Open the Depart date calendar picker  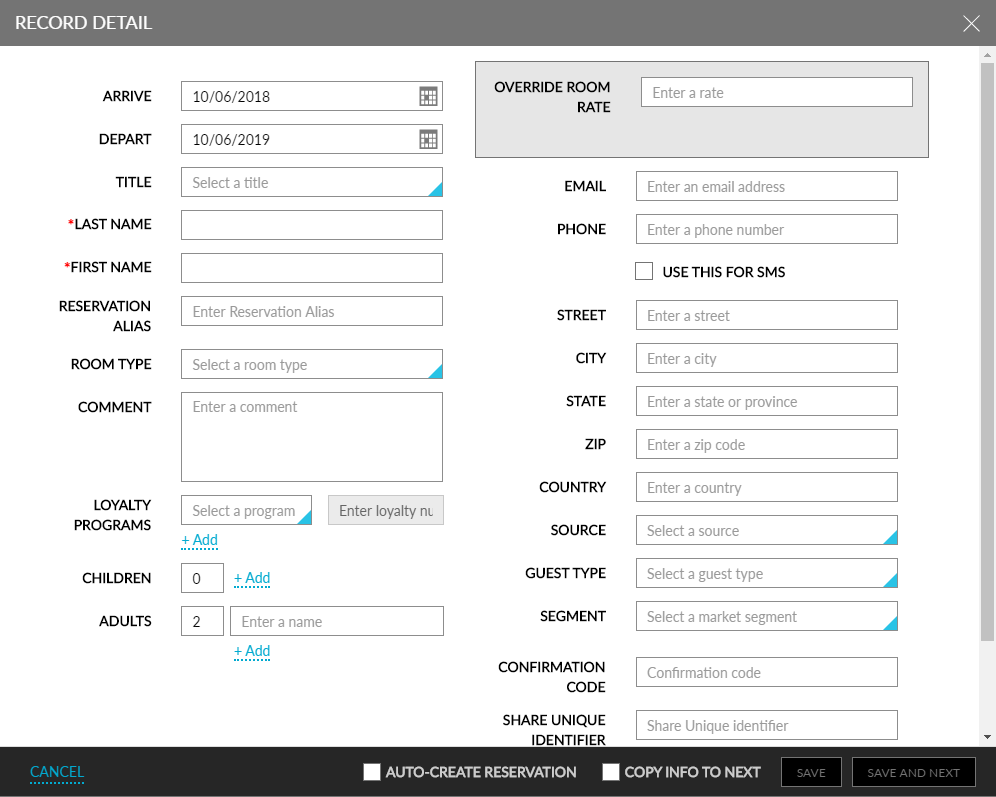coord(428,139)
